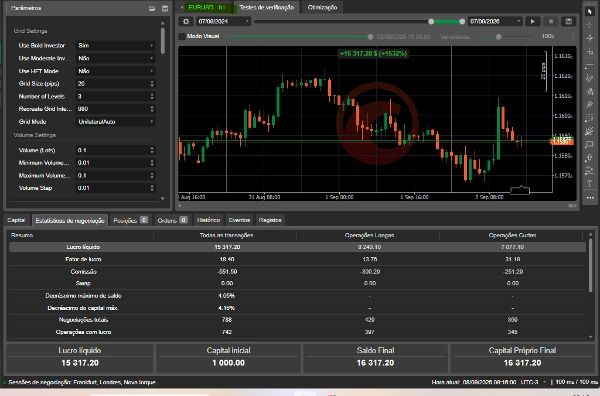Click the Operações Longas column header
This screenshot has width=600, height=396.
pos(369,235)
